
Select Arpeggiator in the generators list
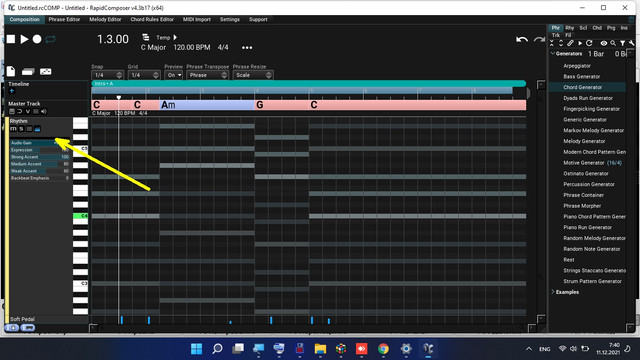pos(577,66)
